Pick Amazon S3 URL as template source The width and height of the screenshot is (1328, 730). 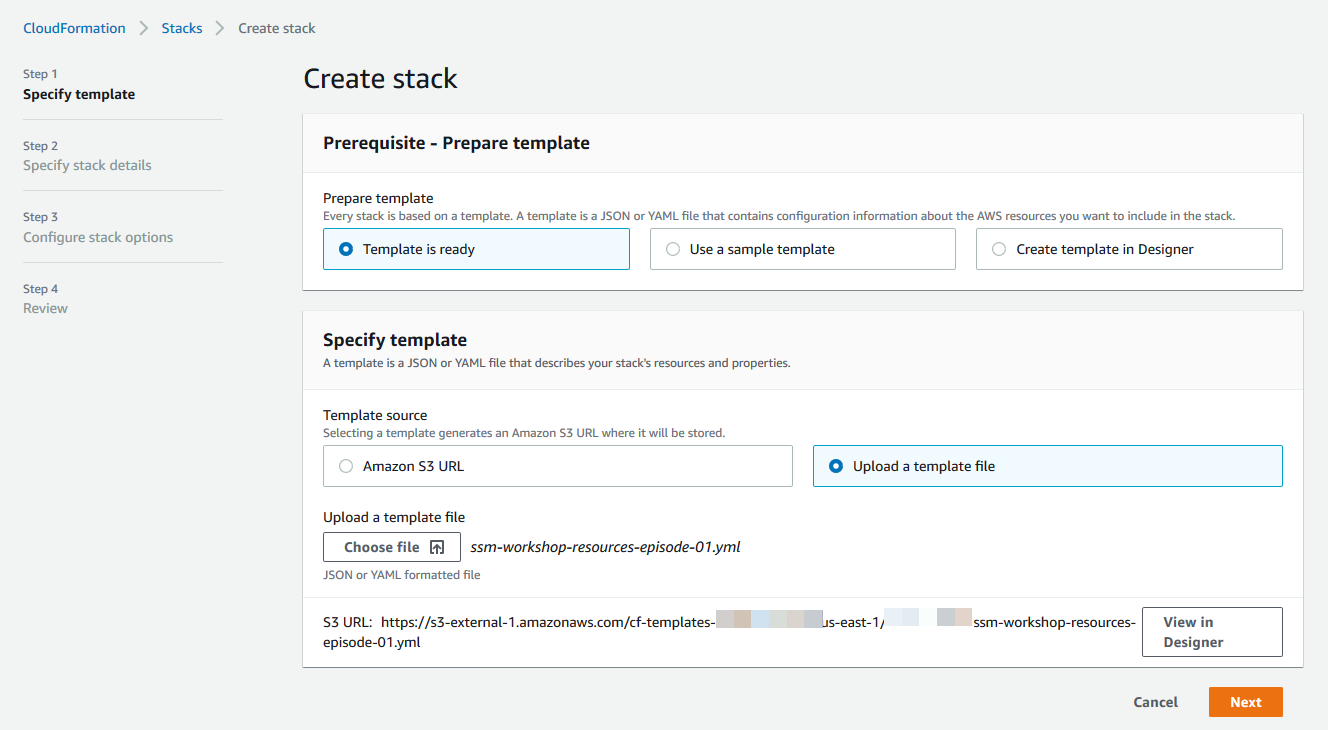(x=558, y=466)
